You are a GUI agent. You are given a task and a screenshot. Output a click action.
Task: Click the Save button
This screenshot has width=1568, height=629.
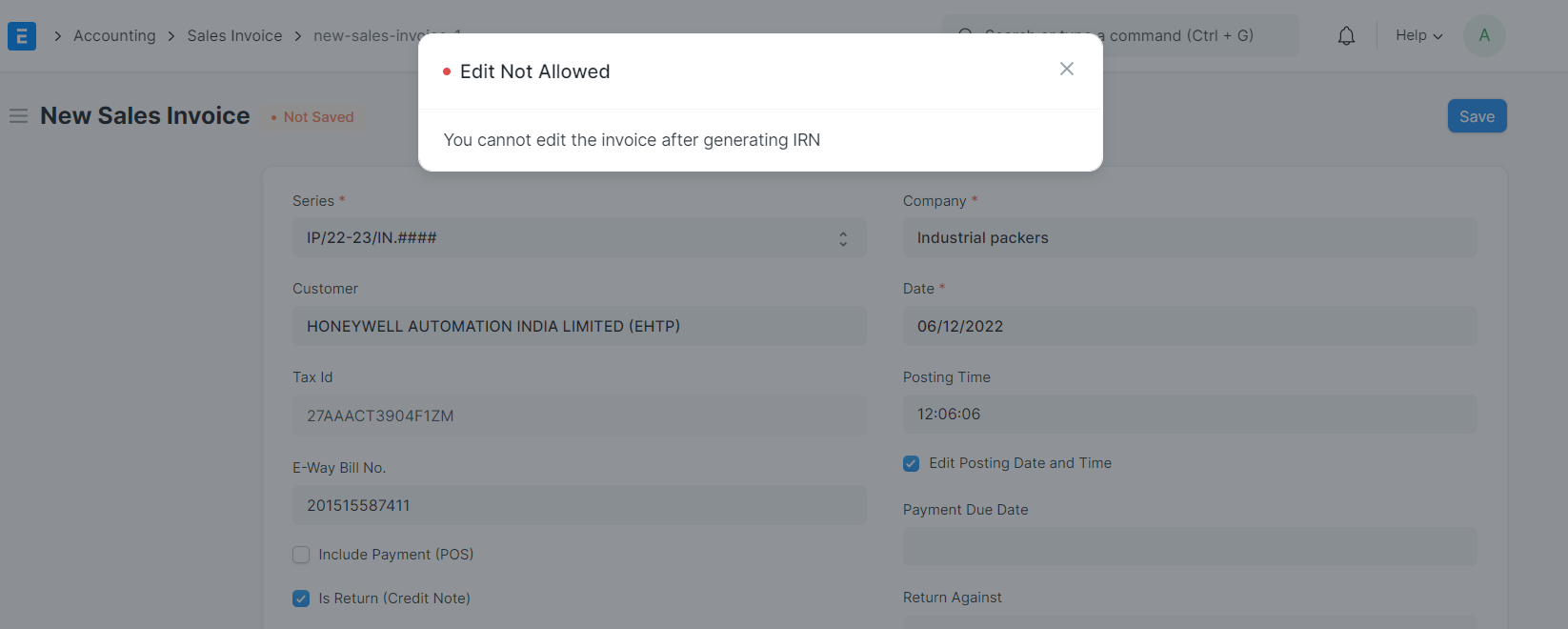pos(1478,116)
